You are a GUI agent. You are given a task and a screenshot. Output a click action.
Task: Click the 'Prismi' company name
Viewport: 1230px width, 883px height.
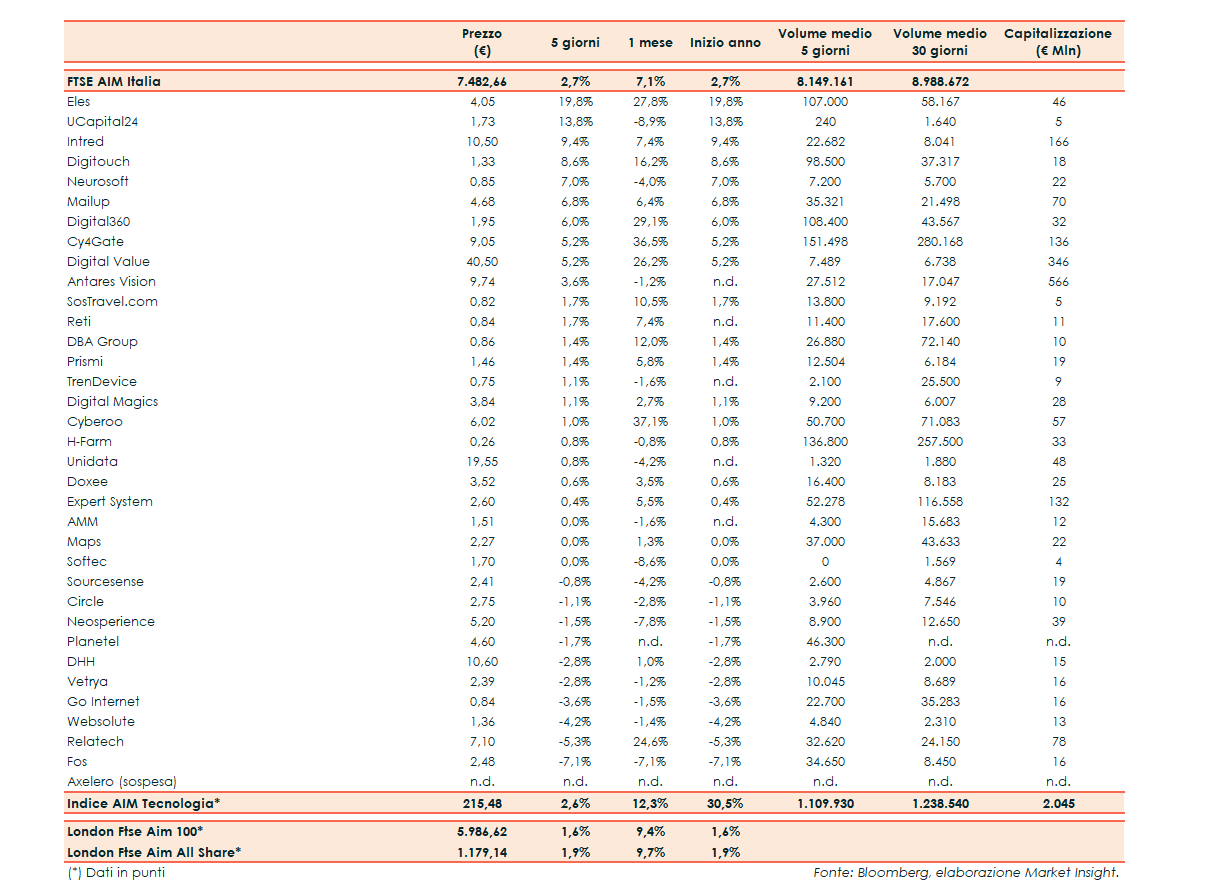pyautogui.click(x=85, y=362)
